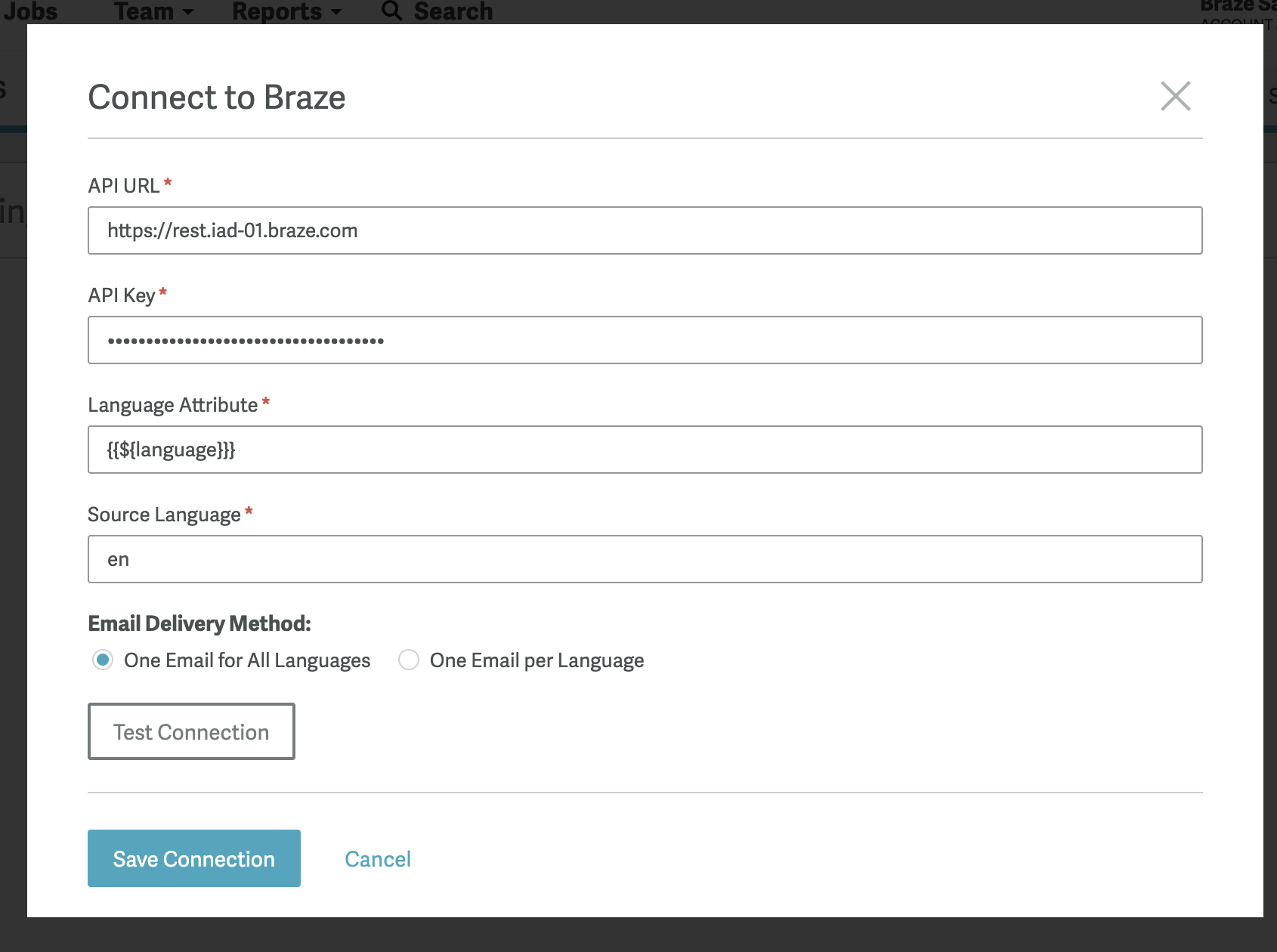Click the X icon in the dialog corner
This screenshot has width=1277, height=952.
[1176, 97]
